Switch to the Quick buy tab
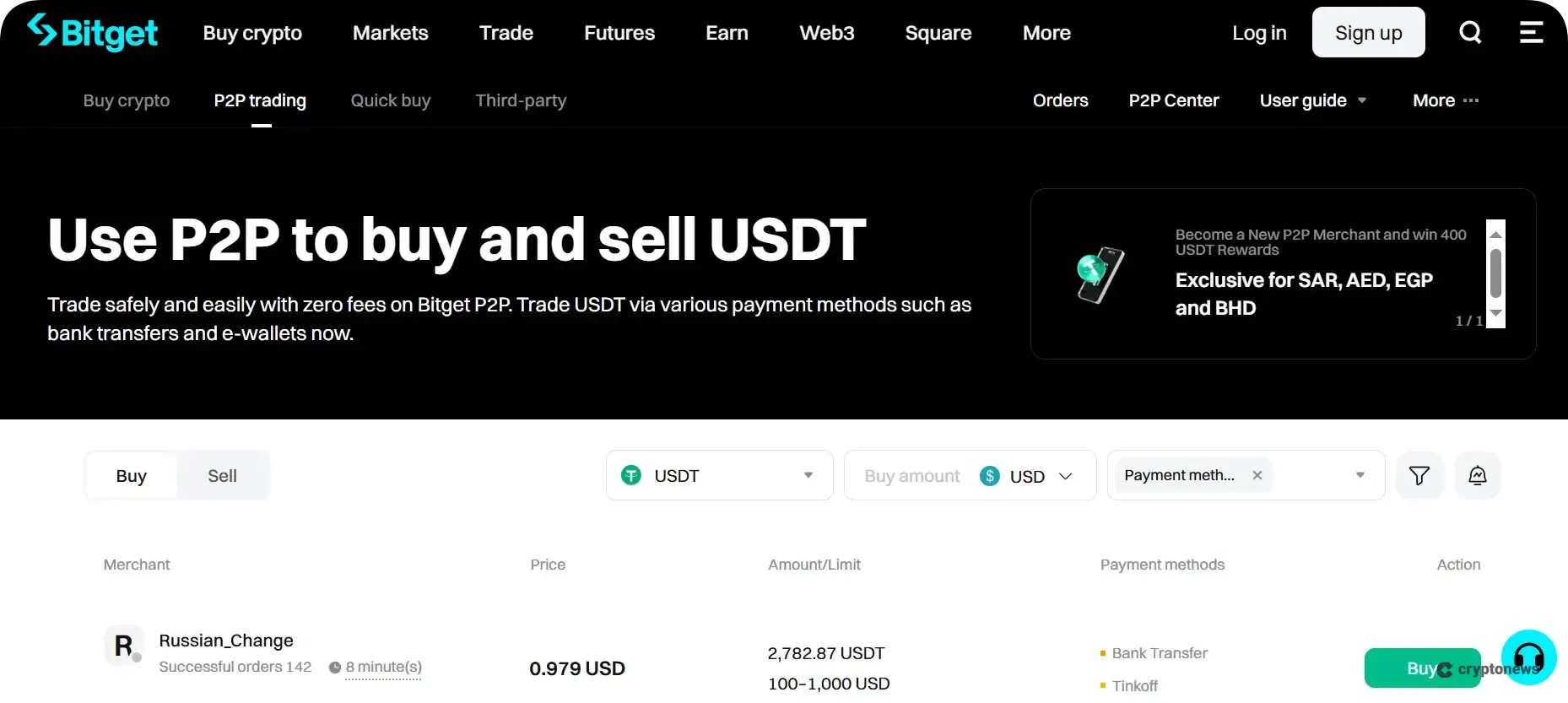Image resolution: width=1568 pixels, height=703 pixels. pyautogui.click(x=390, y=100)
